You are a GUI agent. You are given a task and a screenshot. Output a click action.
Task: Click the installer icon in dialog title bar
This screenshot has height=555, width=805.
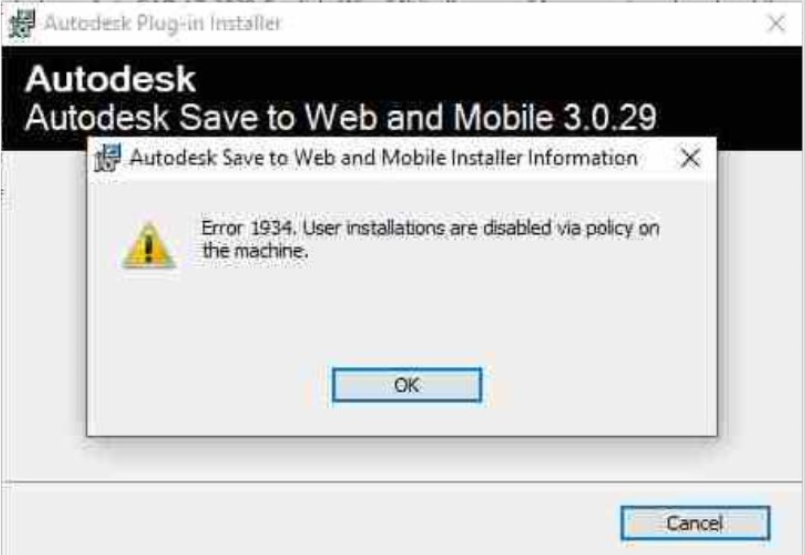107,157
